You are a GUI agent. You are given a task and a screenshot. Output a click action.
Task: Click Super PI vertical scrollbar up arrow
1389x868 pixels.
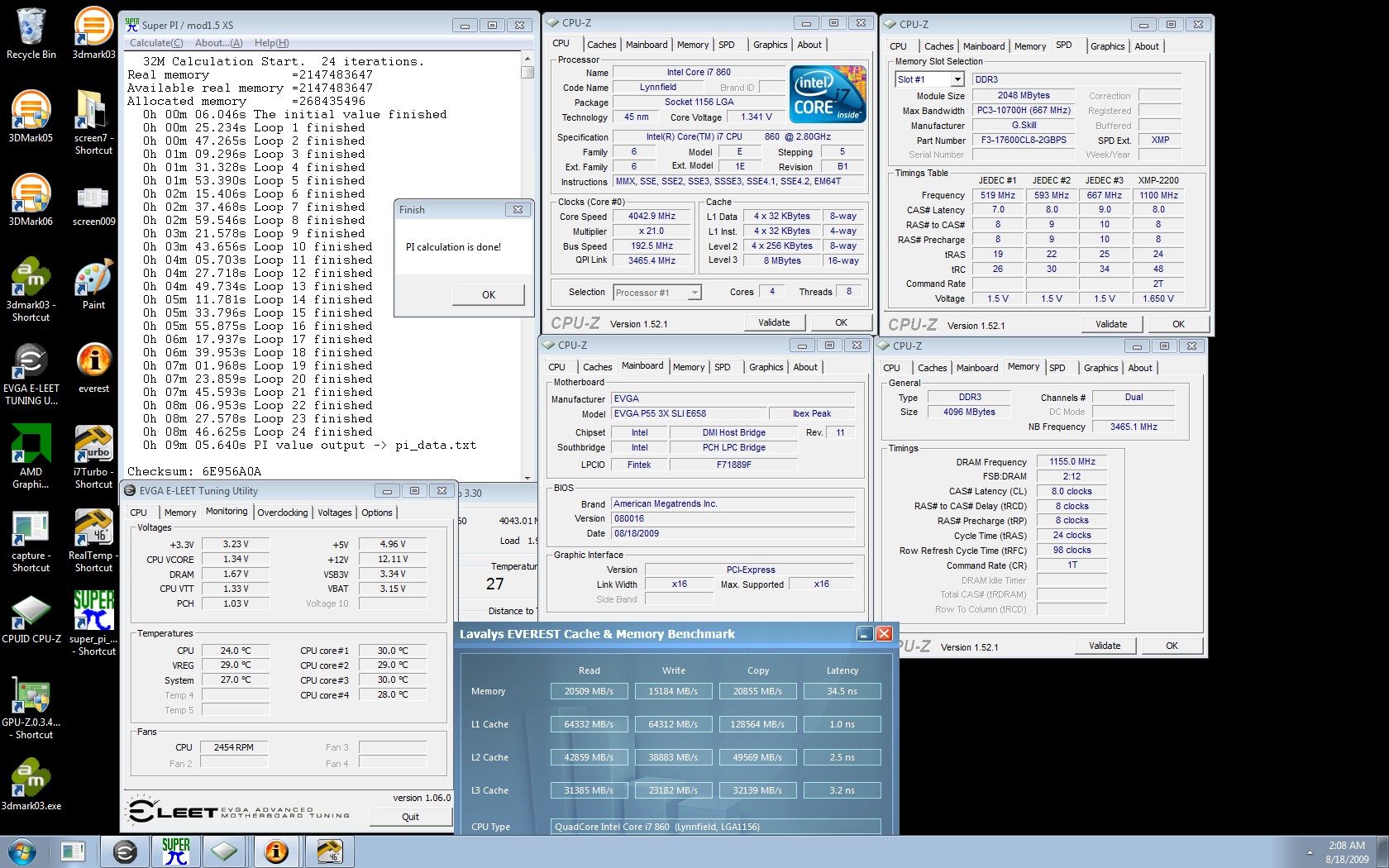pyautogui.click(x=527, y=60)
